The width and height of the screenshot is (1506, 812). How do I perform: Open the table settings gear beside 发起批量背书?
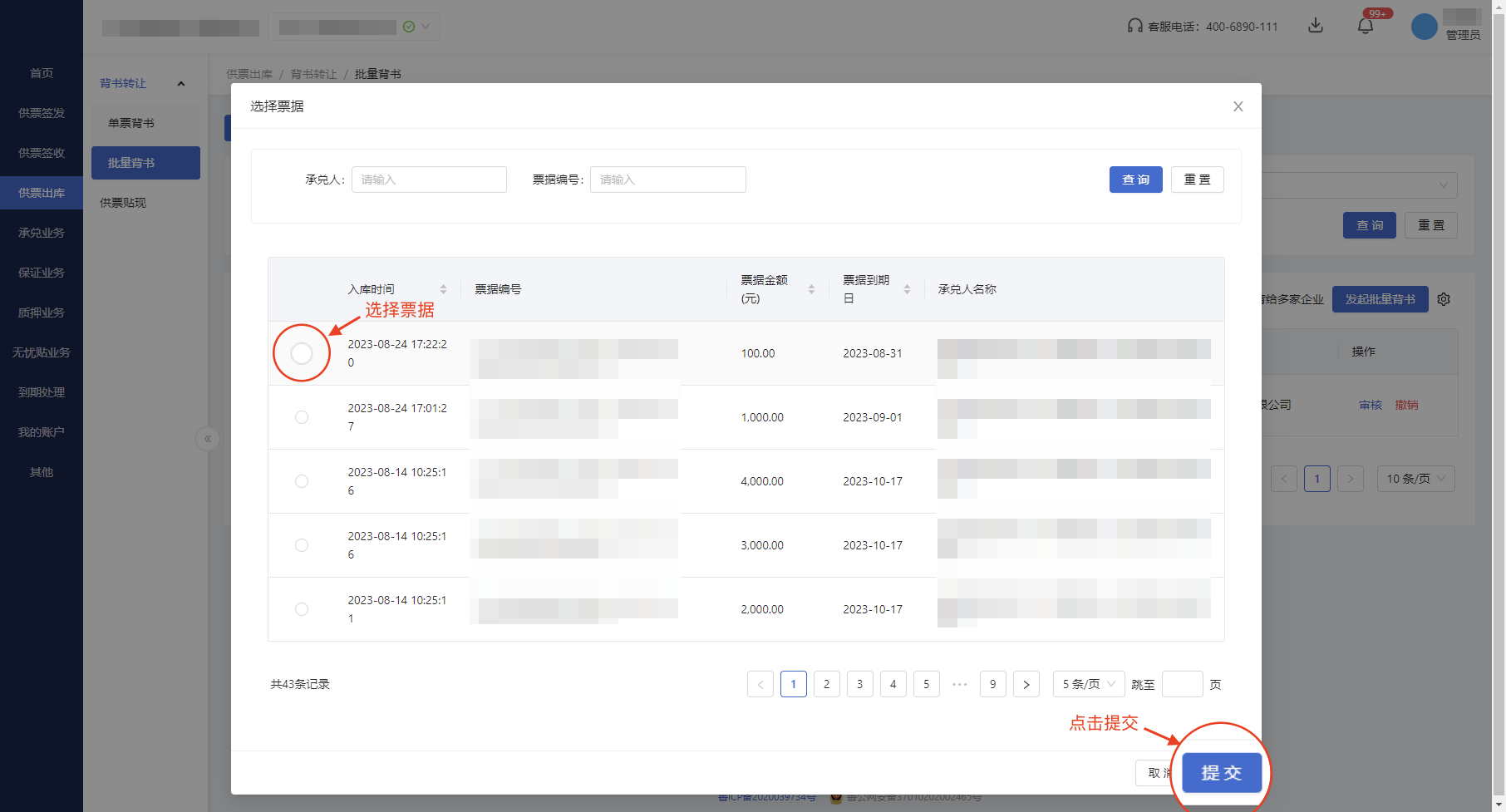1444,299
